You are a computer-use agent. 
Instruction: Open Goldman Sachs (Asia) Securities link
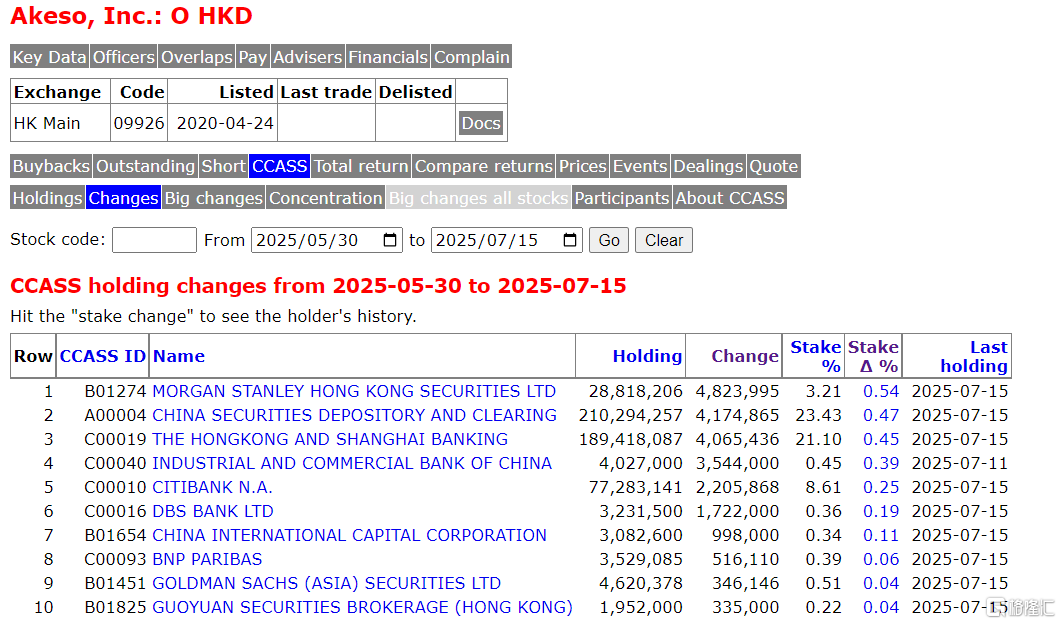coord(327,583)
